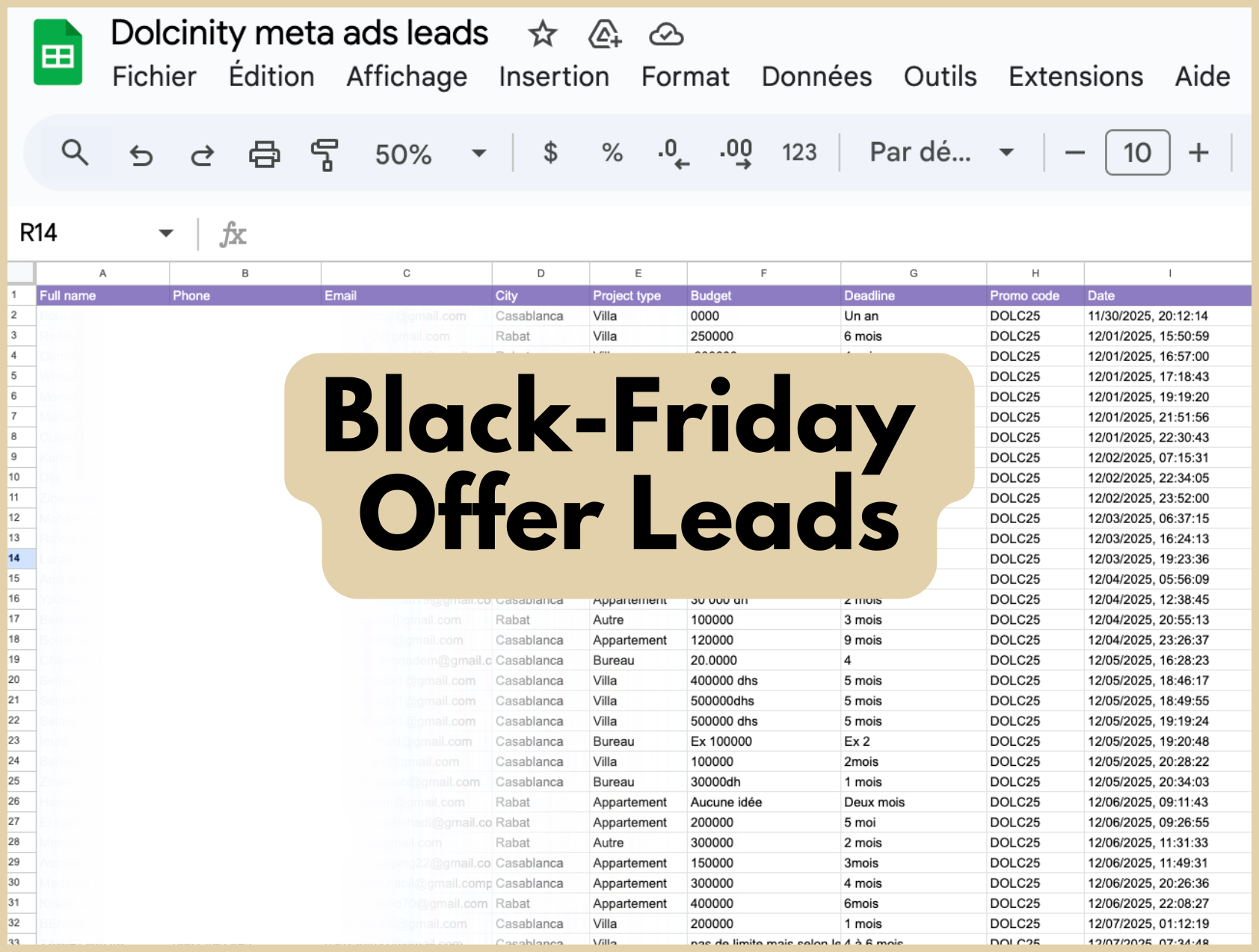Open the Extensions menu
Screen dimensions: 1259x952
(1075, 77)
